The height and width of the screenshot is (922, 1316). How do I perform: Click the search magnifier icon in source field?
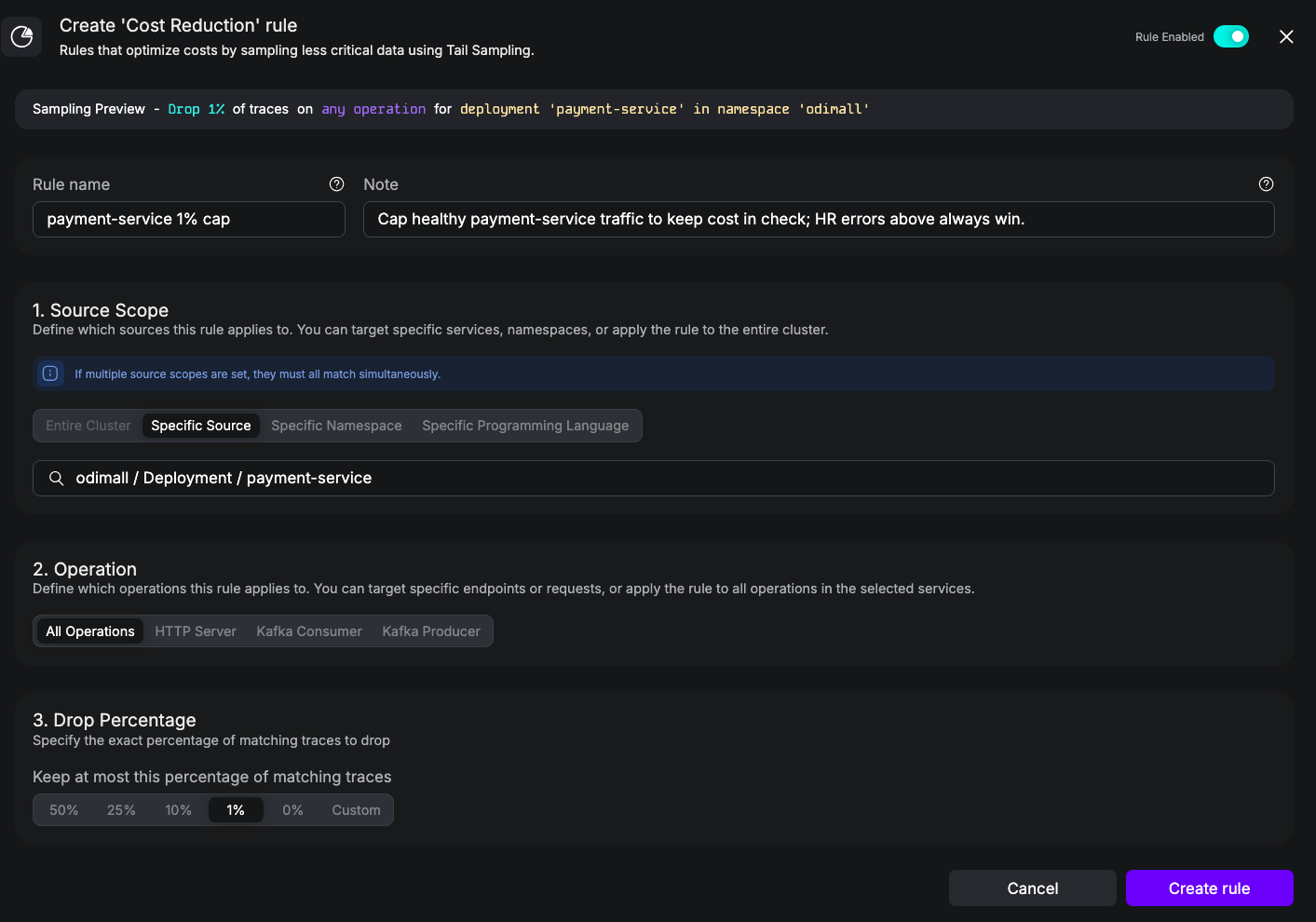tap(57, 478)
